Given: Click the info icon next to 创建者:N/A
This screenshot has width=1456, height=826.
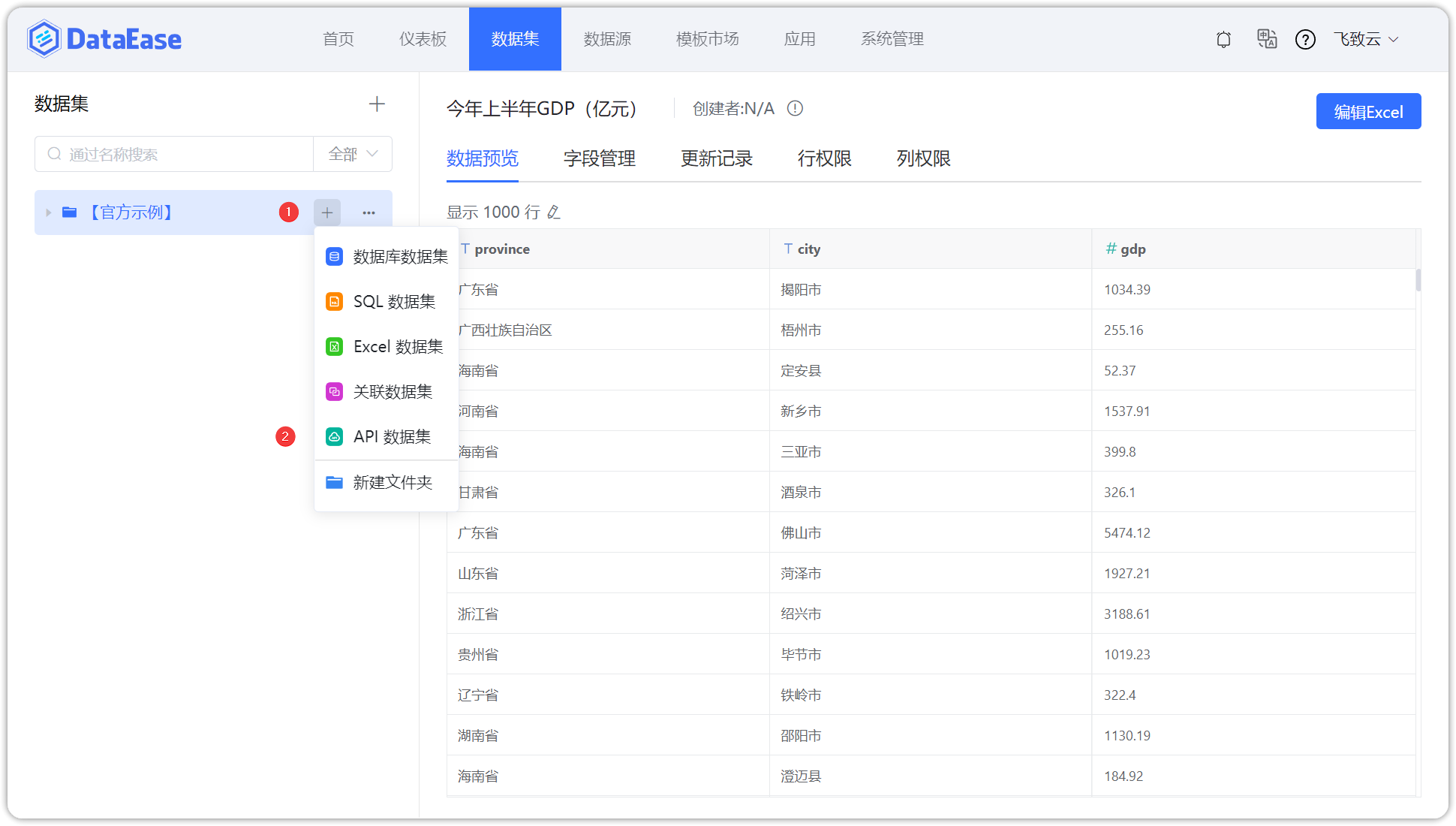Looking at the screenshot, I should tap(795, 108).
